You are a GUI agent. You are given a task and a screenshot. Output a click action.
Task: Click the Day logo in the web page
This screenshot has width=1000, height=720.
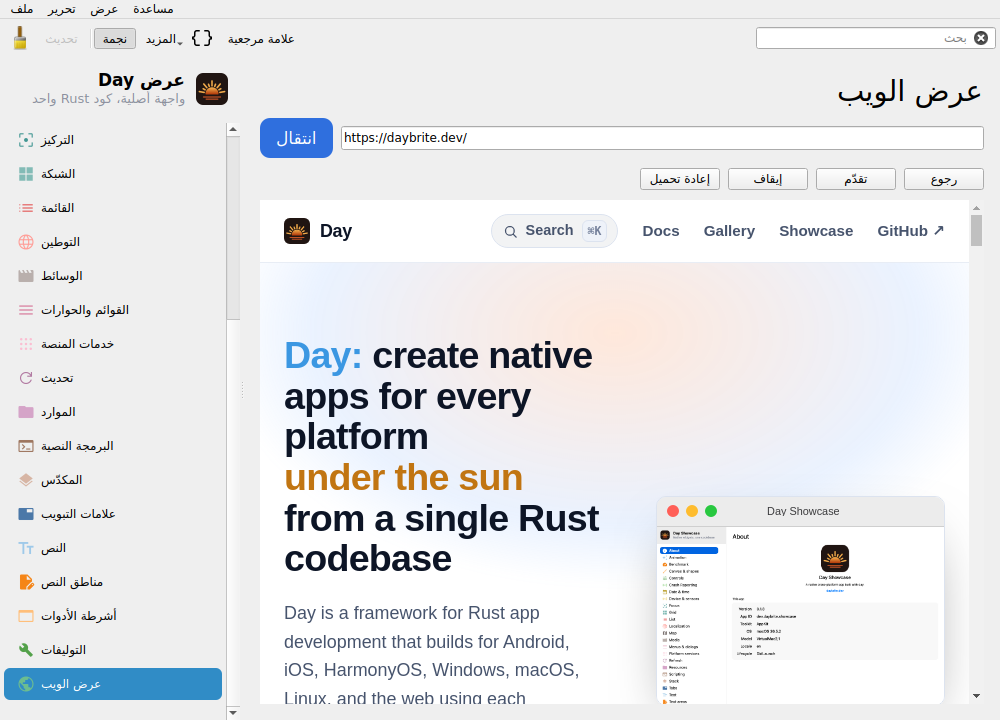297,231
